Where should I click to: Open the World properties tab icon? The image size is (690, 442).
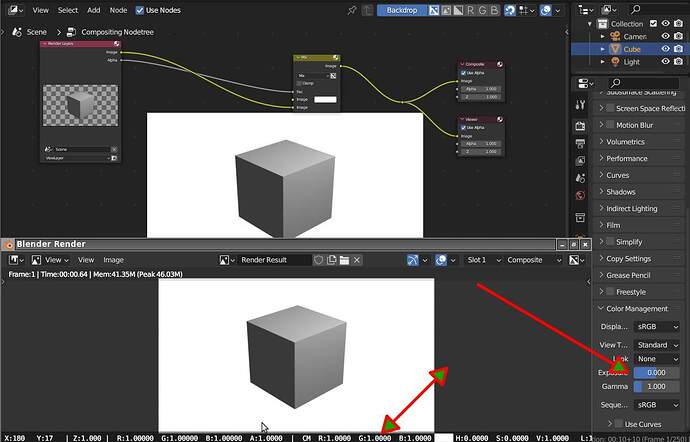pyautogui.click(x=580, y=195)
